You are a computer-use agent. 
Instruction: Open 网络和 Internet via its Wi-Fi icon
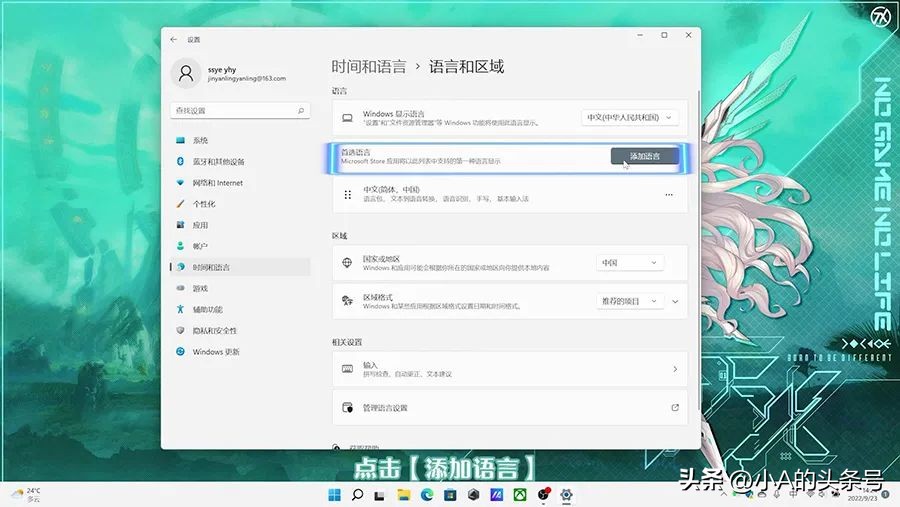coord(180,183)
